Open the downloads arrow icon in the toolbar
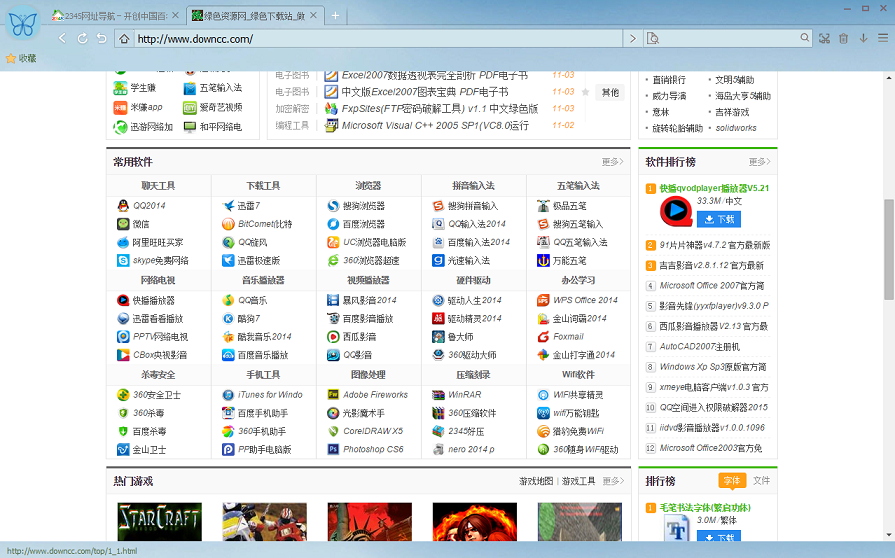The height and width of the screenshot is (558, 895). (x=862, y=38)
